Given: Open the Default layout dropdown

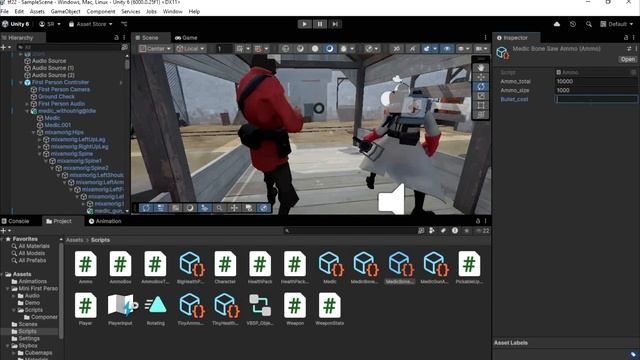Looking at the screenshot, I should click(616, 24).
